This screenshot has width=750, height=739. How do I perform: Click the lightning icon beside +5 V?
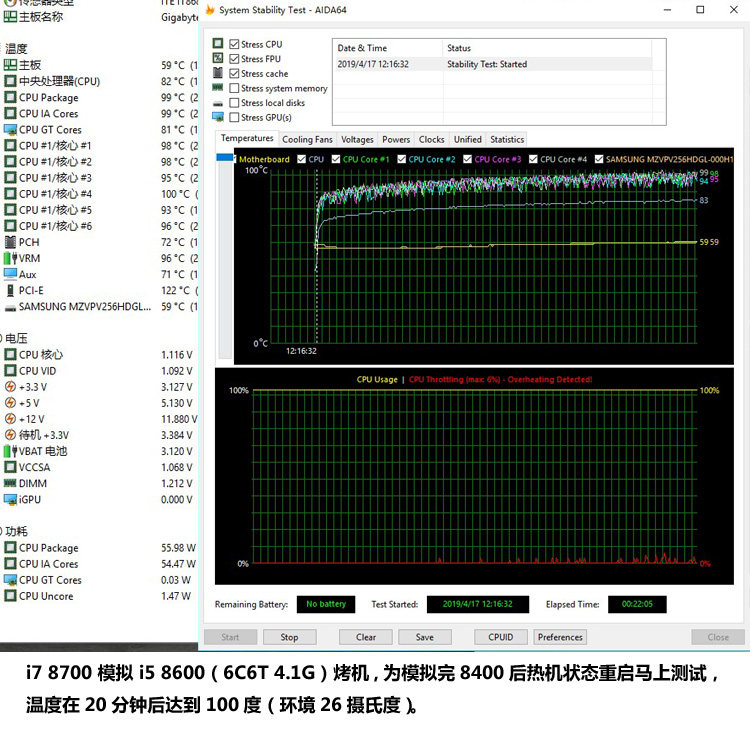tap(10, 403)
